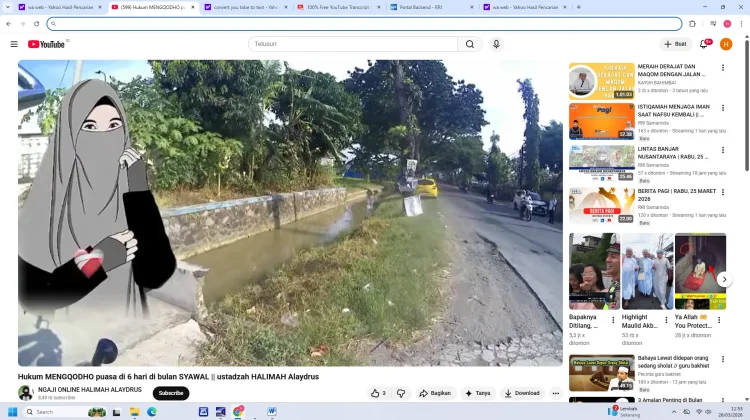The width and height of the screenshot is (750, 420).
Task: Click the magnifier search button
Action: tap(470, 44)
